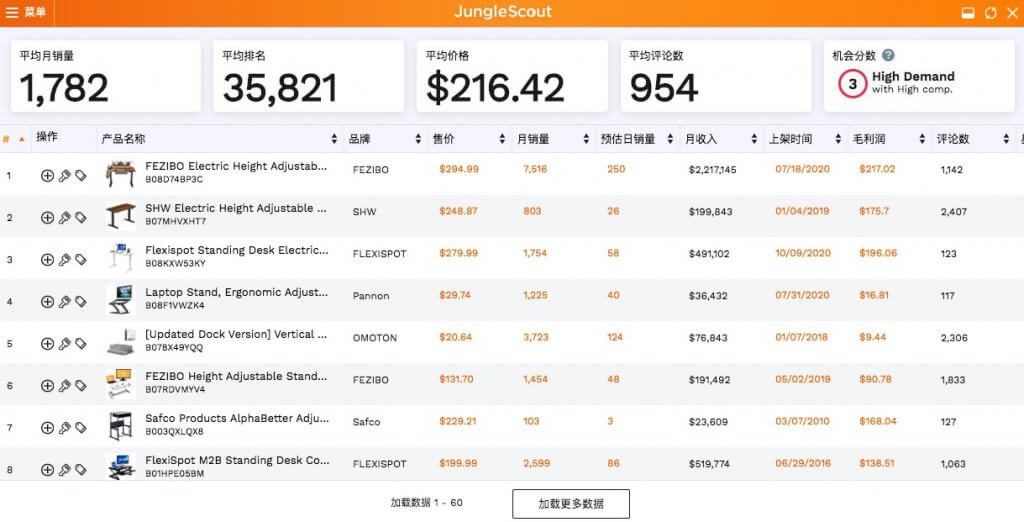Click listing date 03/07/2010
1024x522 pixels.
803,421
